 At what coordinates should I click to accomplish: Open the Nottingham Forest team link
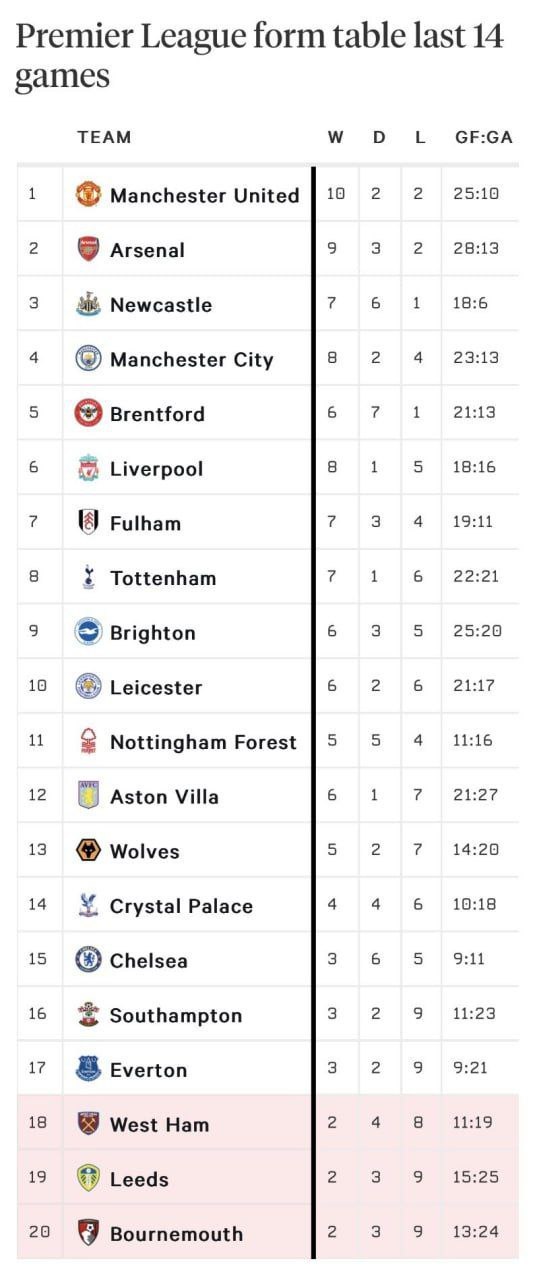click(x=203, y=742)
